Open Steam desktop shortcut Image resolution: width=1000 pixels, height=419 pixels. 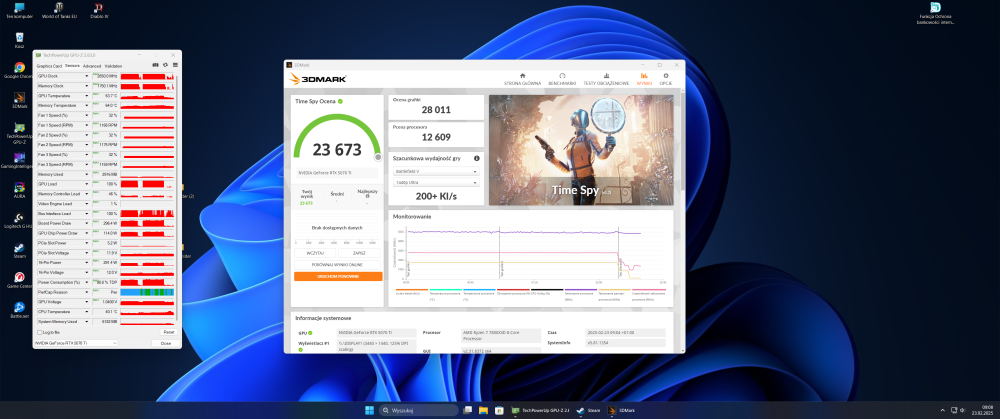tap(20, 251)
